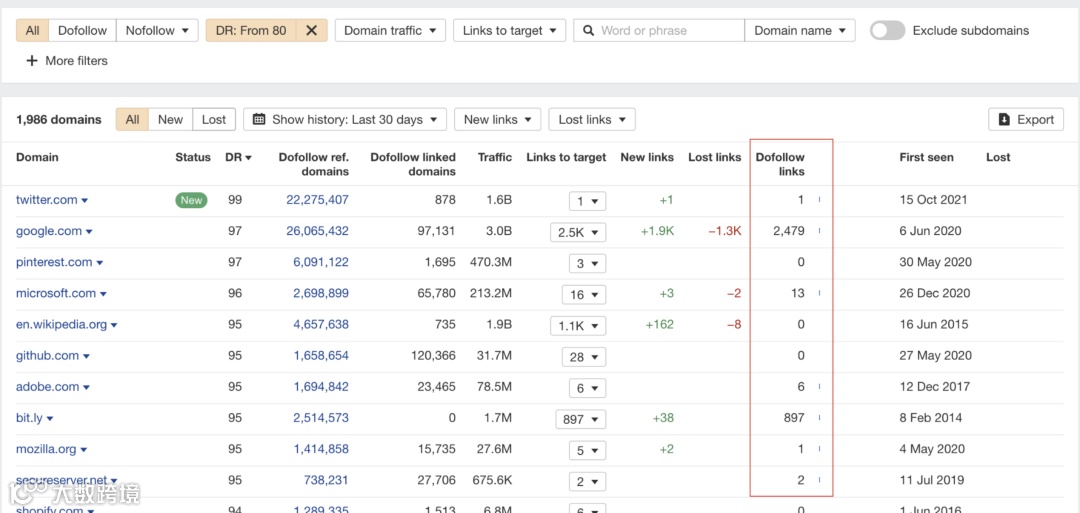Screen dimensions: 1080x513
Task: Open the Domain traffic dropdown
Action: click(x=391, y=30)
